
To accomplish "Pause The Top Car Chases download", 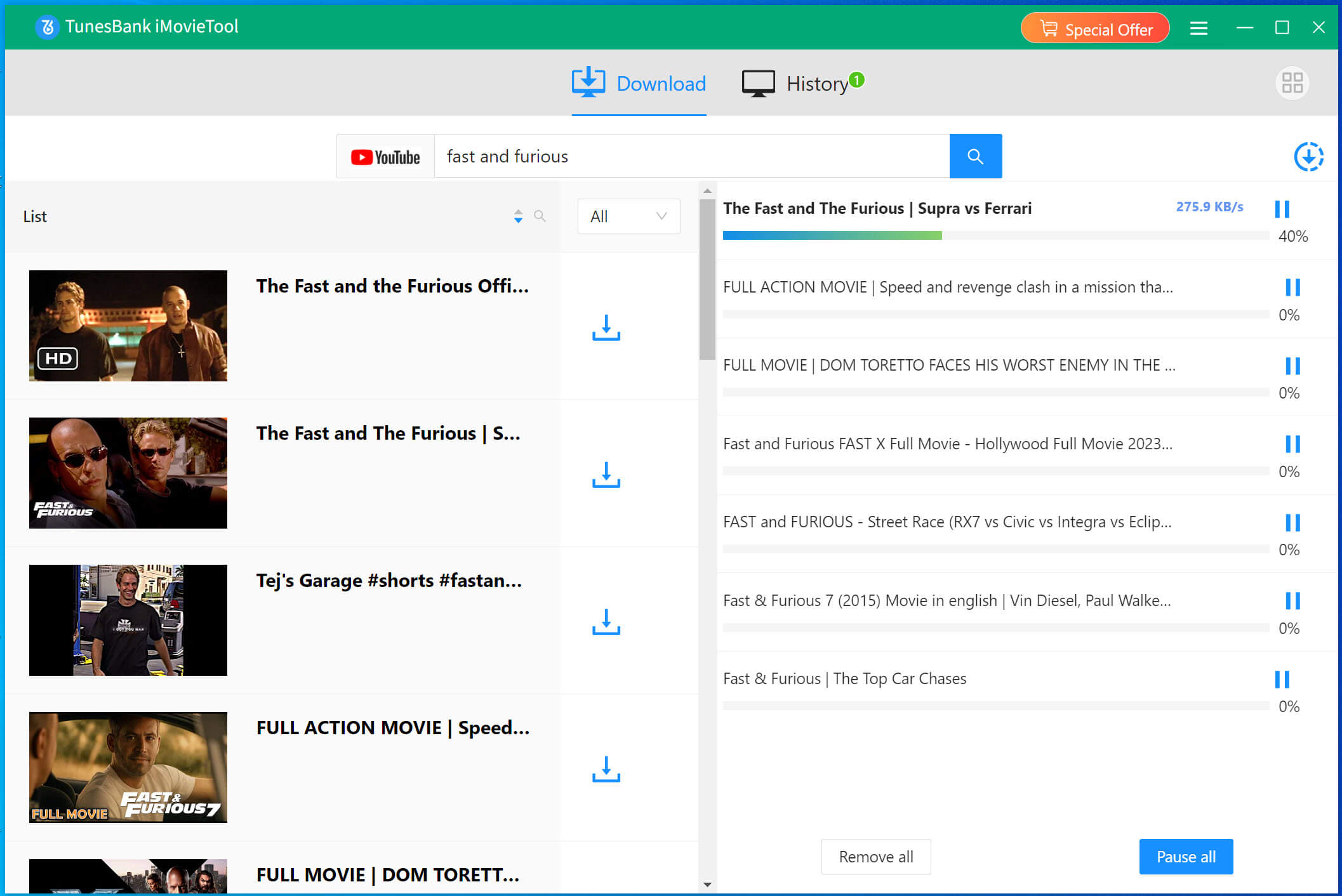I will 1282,679.
